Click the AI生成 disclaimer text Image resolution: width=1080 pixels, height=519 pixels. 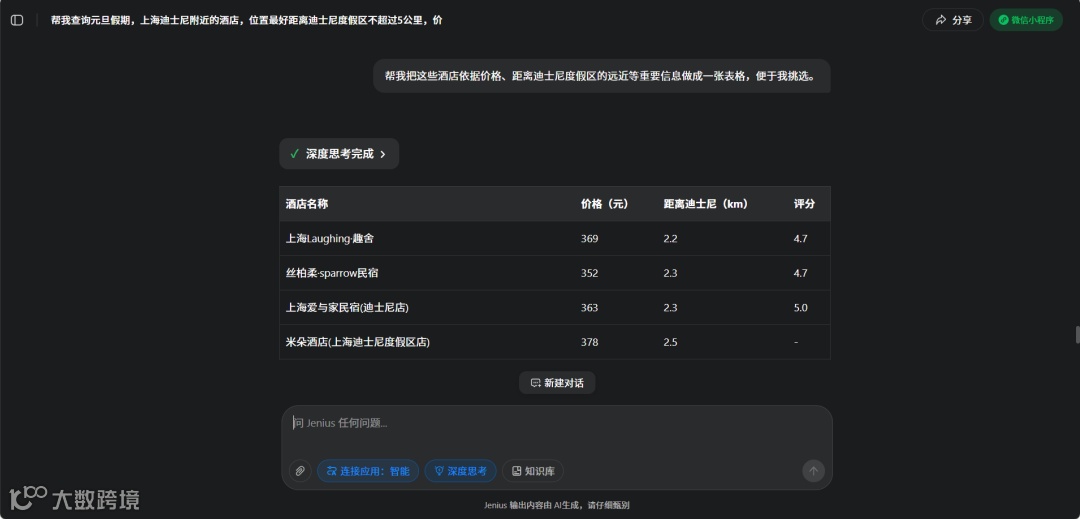tap(557, 505)
